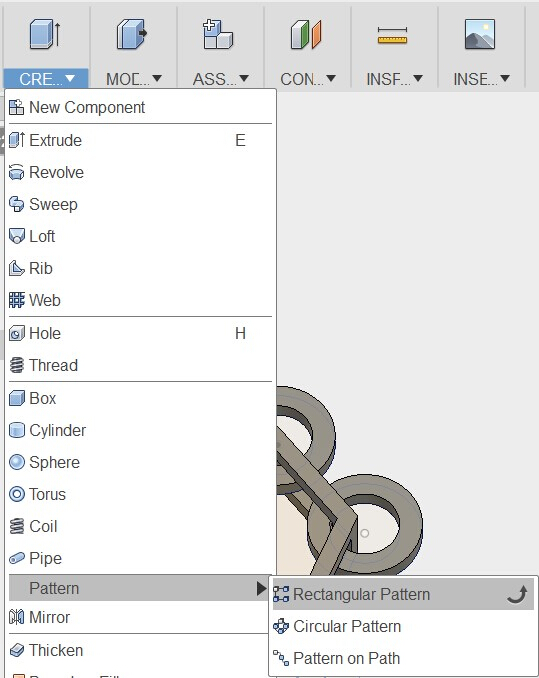Image resolution: width=539 pixels, height=678 pixels.
Task: Click the torus ring model in viewport
Action: 365,524
